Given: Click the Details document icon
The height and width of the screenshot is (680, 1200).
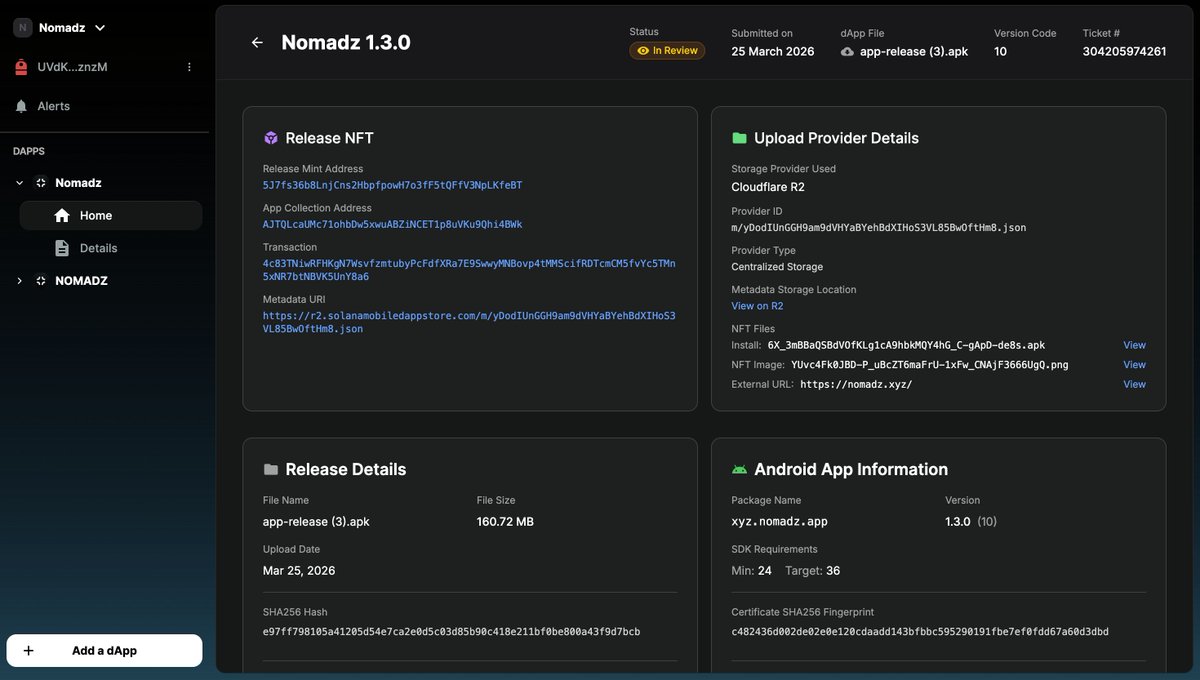Looking at the screenshot, I should tap(62, 248).
